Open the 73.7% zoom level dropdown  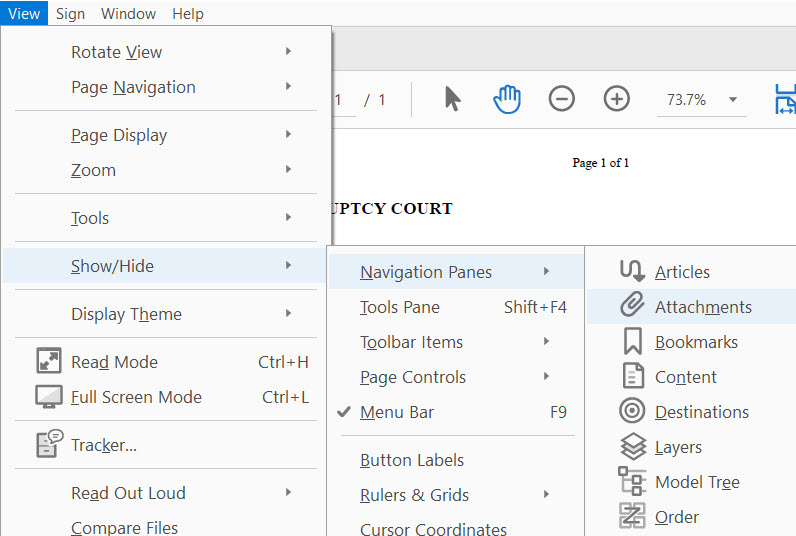tap(733, 99)
